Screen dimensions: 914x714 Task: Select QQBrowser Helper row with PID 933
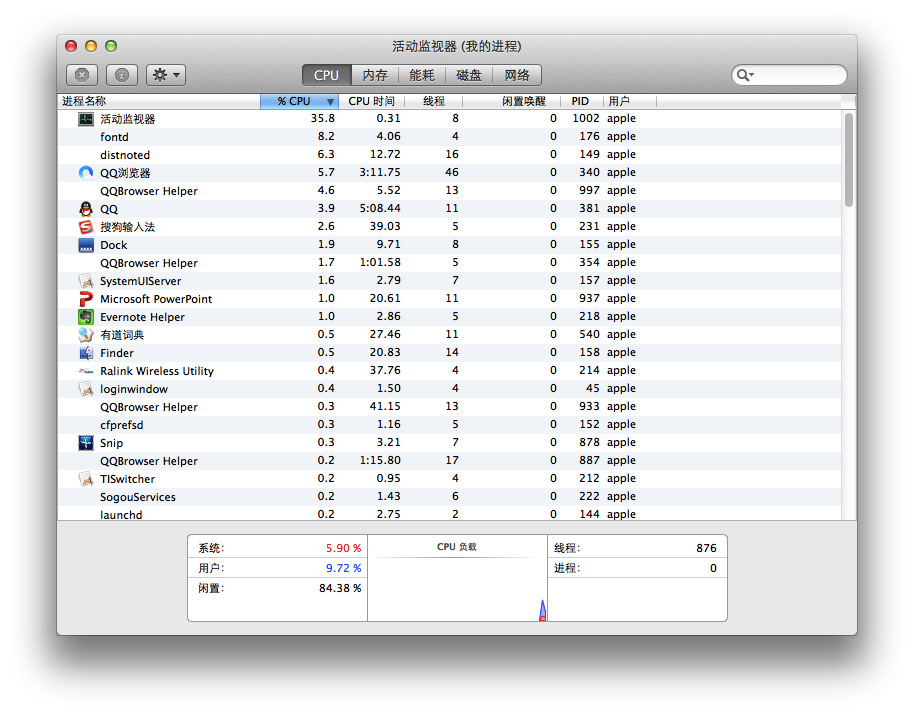tap(449, 407)
